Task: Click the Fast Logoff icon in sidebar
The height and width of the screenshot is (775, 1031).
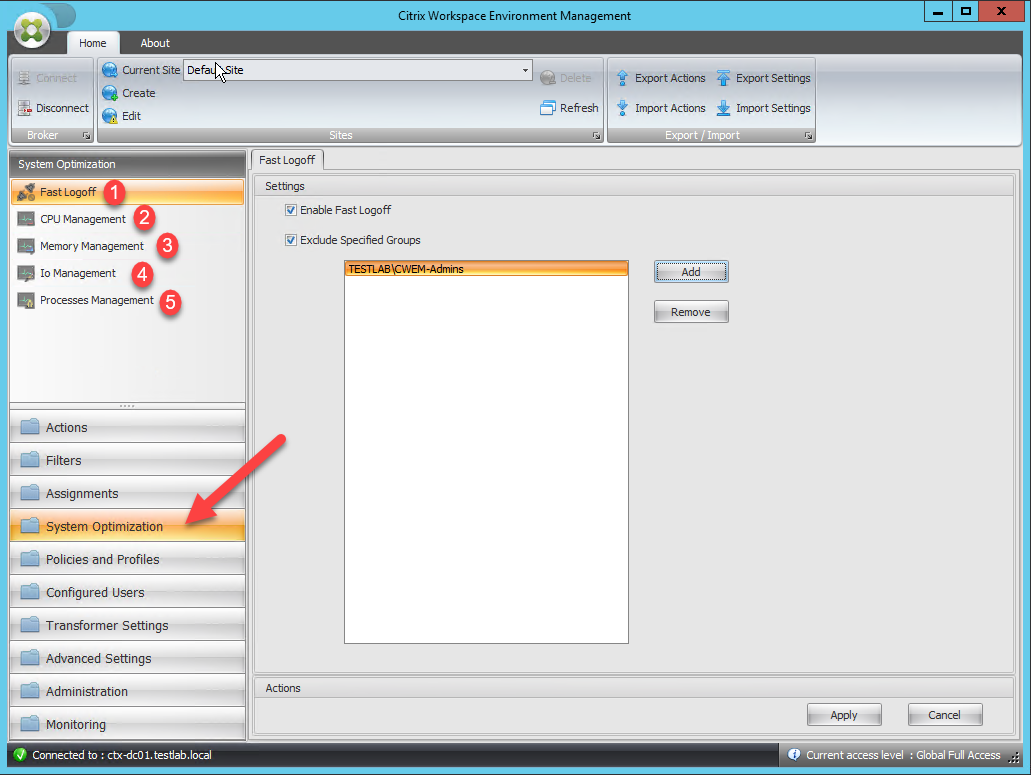Action: 26,192
